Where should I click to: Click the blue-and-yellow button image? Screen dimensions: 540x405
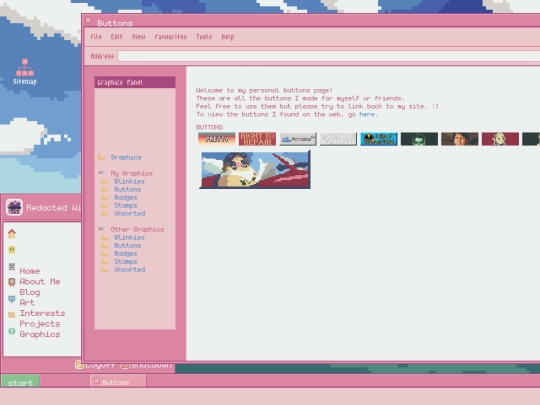pos(379,139)
